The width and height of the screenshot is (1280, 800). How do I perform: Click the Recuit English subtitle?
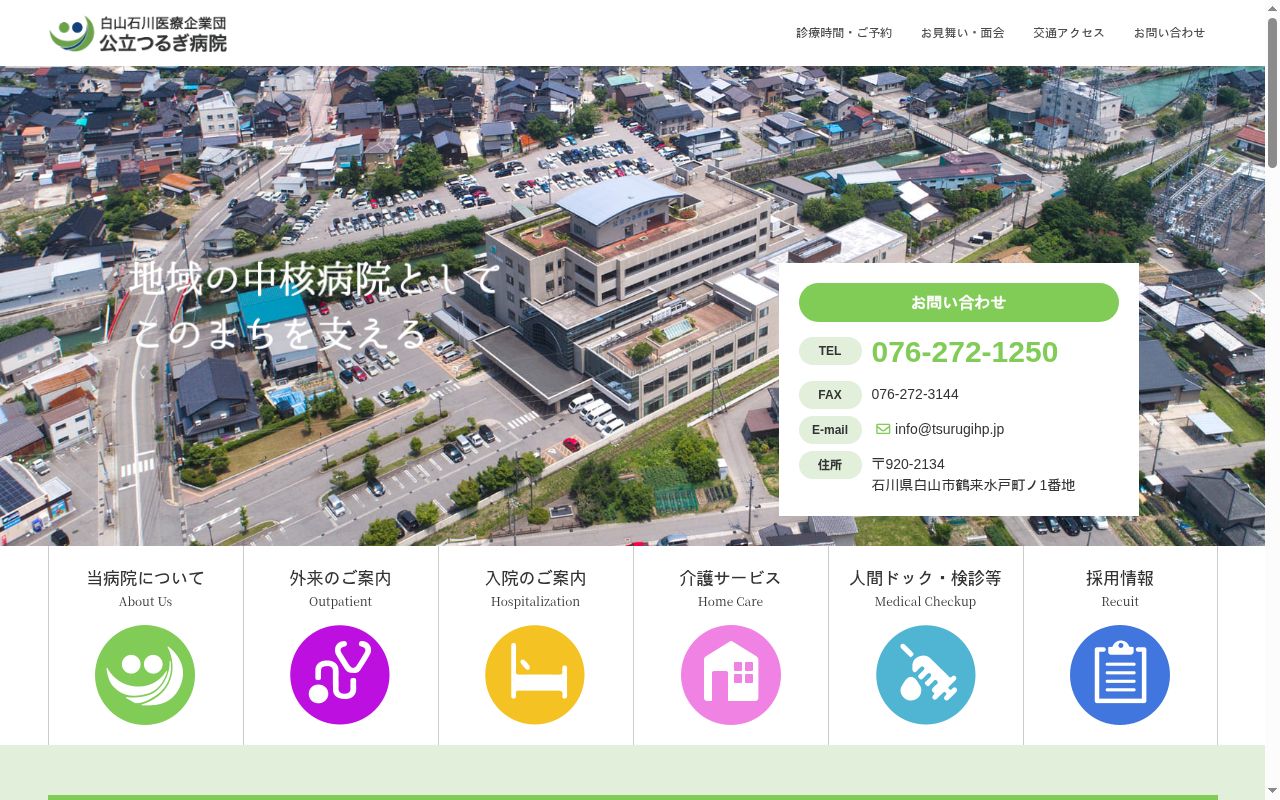tap(1120, 602)
